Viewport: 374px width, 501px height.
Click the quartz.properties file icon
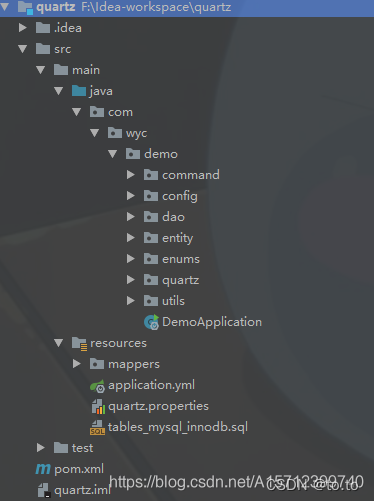98,406
